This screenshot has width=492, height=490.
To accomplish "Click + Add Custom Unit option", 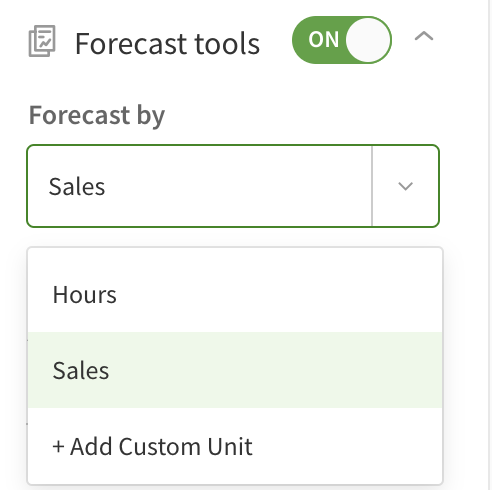I will click(235, 446).
